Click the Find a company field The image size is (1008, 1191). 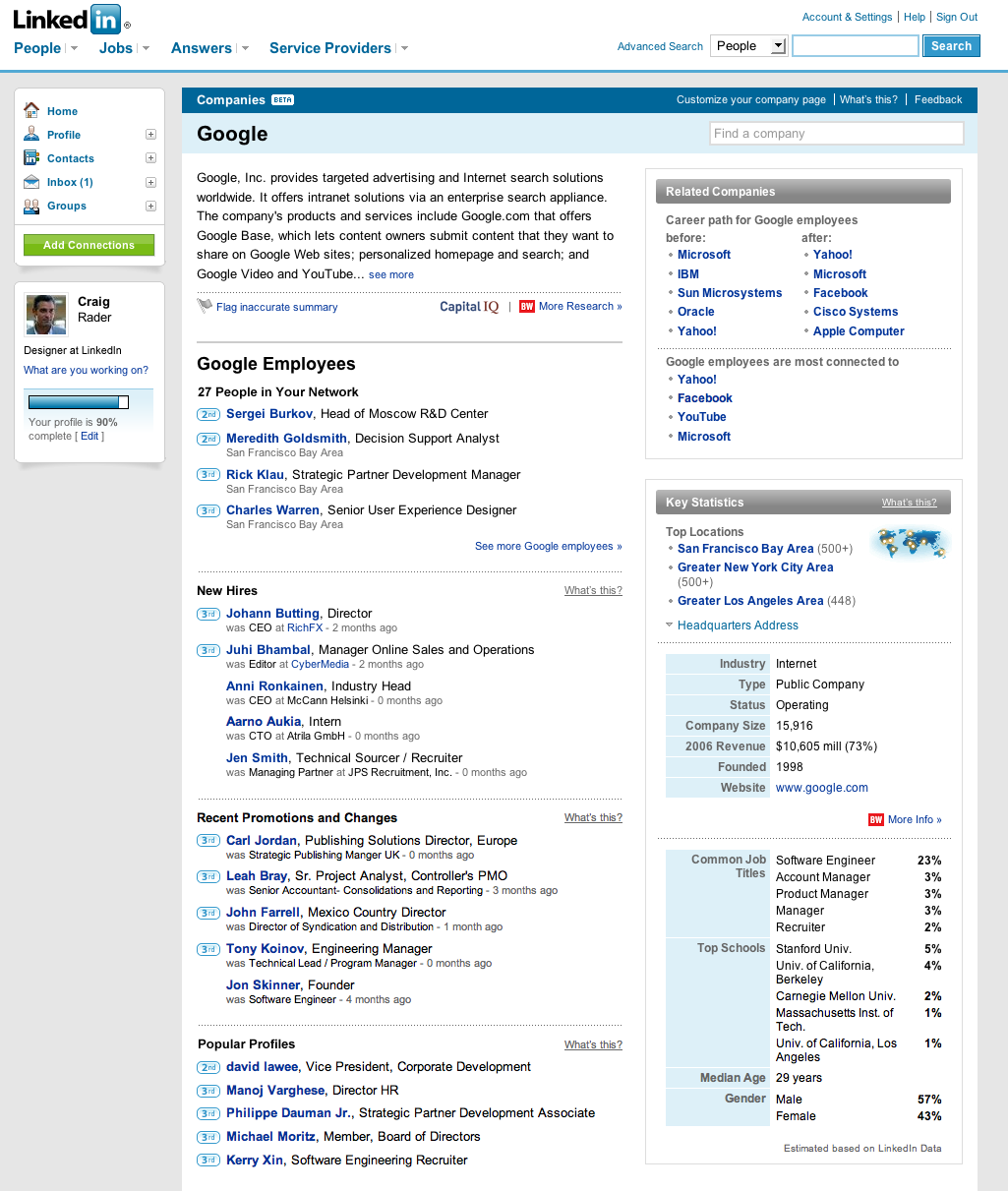837,134
